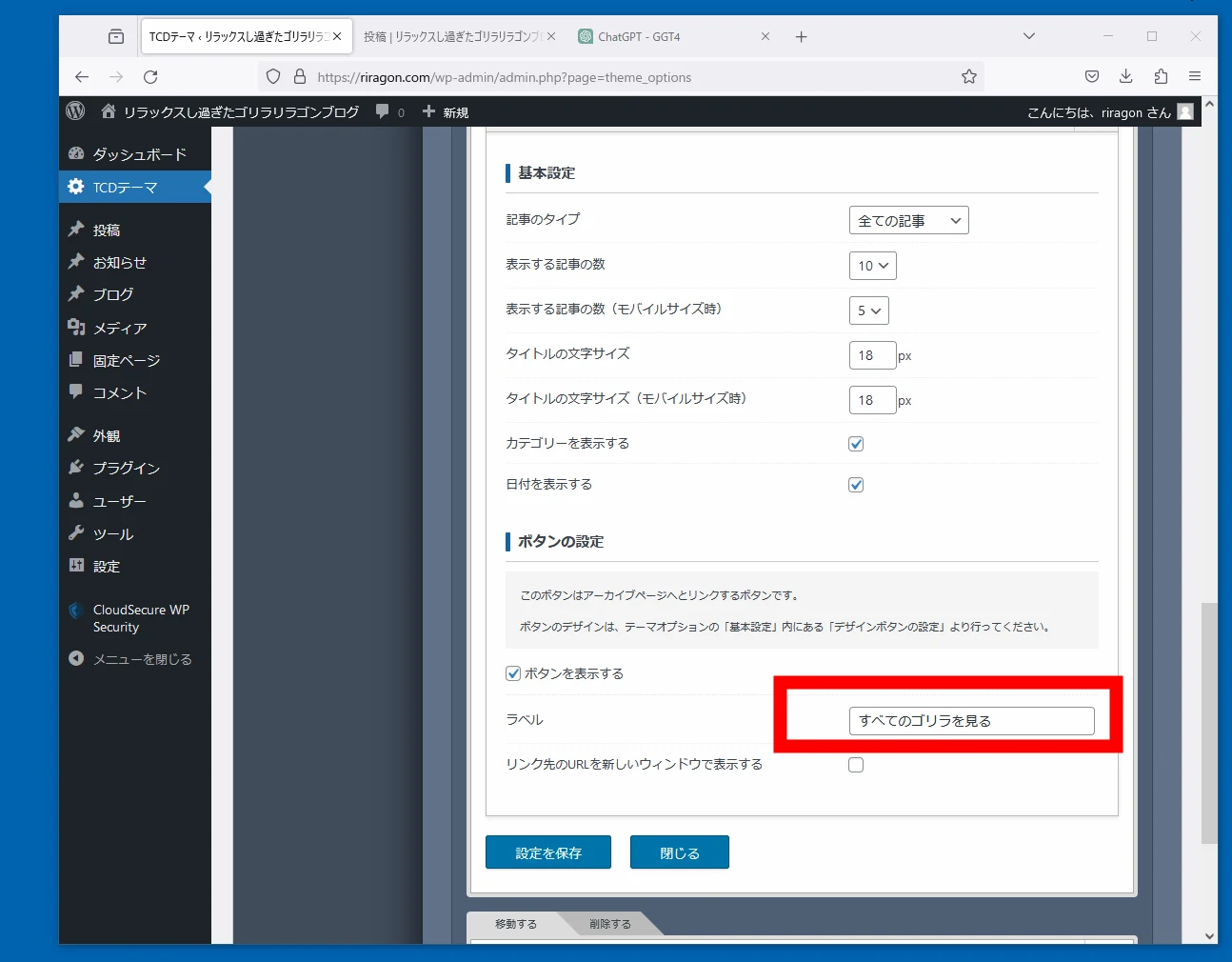Viewport: 1232px width, 962px height.
Task: Switch to the ChatGPT - GGT4 tab
Action: click(x=666, y=37)
